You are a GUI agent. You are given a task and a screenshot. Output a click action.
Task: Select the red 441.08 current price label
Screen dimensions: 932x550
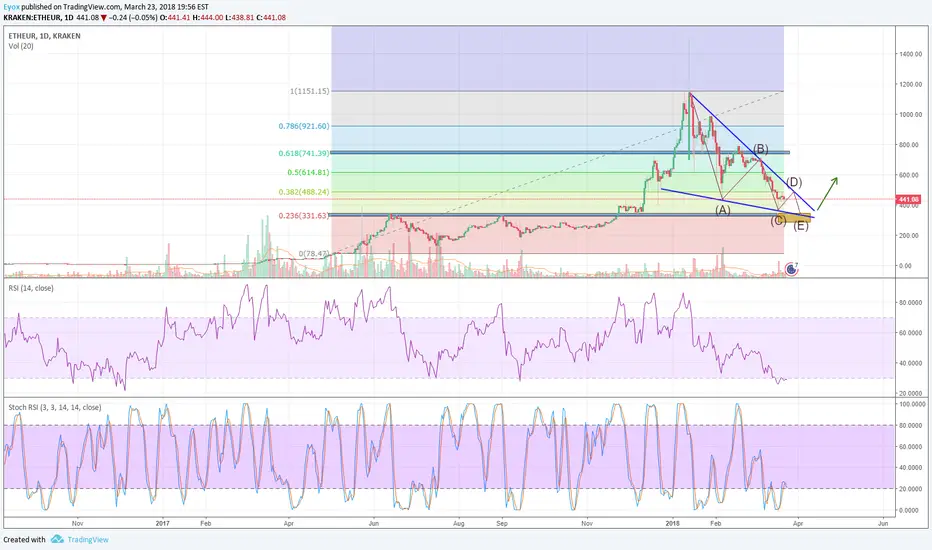pyautogui.click(x=909, y=200)
